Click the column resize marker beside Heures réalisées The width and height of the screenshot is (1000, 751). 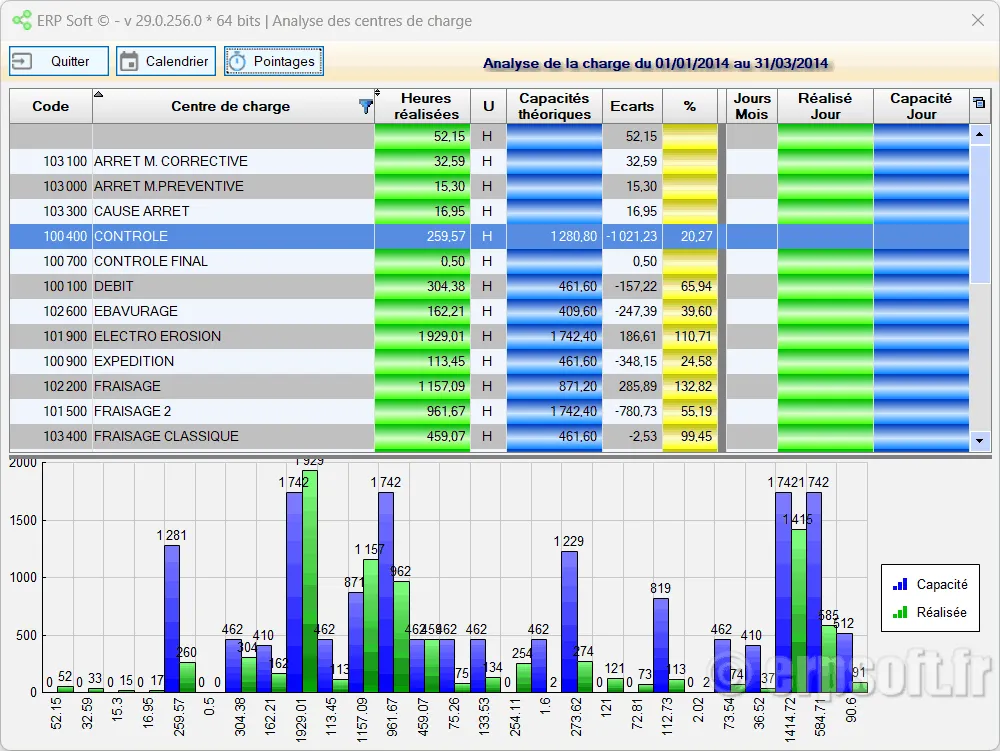click(x=377, y=93)
